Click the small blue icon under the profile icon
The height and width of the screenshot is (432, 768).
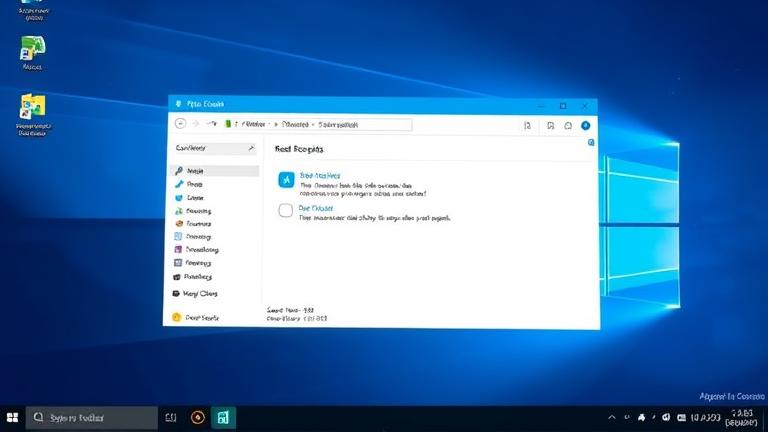(x=591, y=142)
